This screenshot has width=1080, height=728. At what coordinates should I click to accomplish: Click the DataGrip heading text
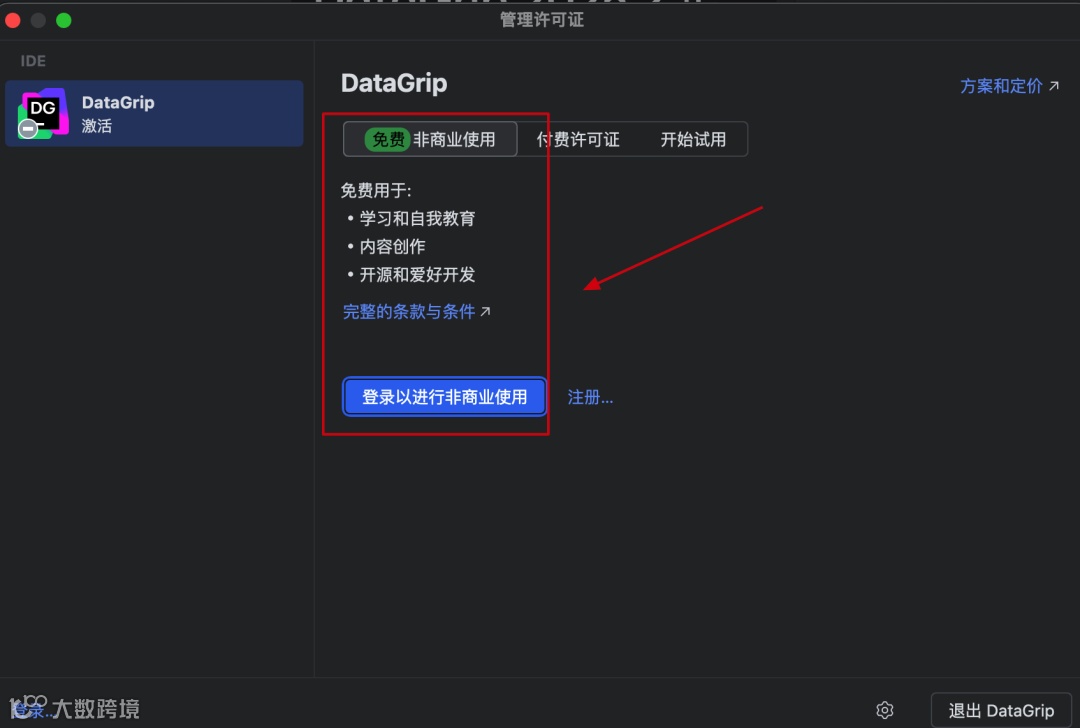394,83
